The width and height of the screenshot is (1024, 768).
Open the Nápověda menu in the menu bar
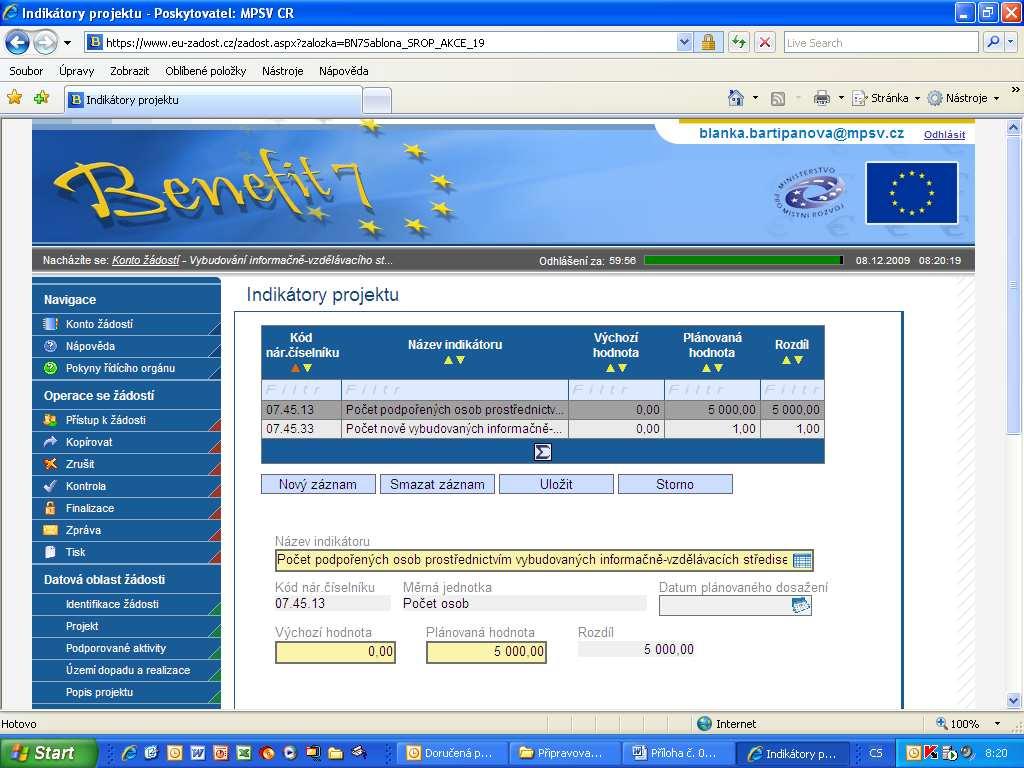[x=344, y=71]
